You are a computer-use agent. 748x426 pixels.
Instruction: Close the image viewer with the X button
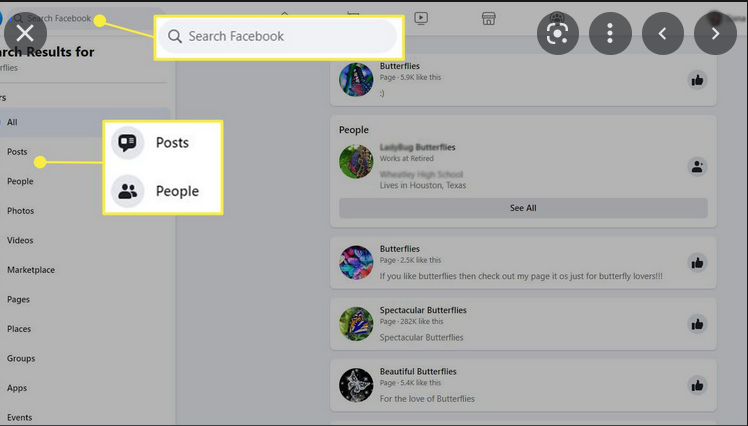(25, 33)
